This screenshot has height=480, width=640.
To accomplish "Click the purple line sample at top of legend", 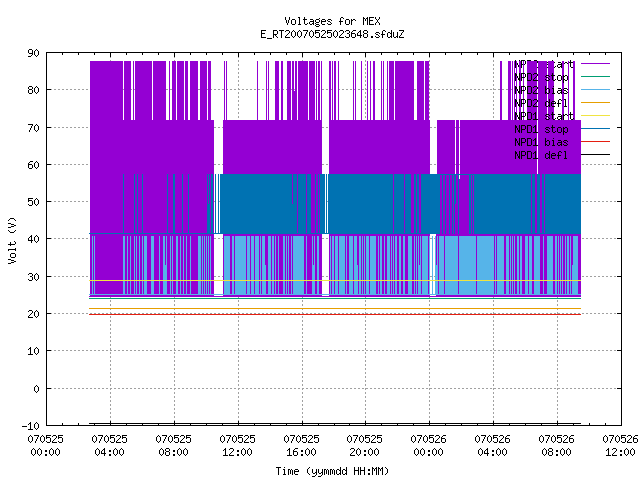I will pos(595,64).
